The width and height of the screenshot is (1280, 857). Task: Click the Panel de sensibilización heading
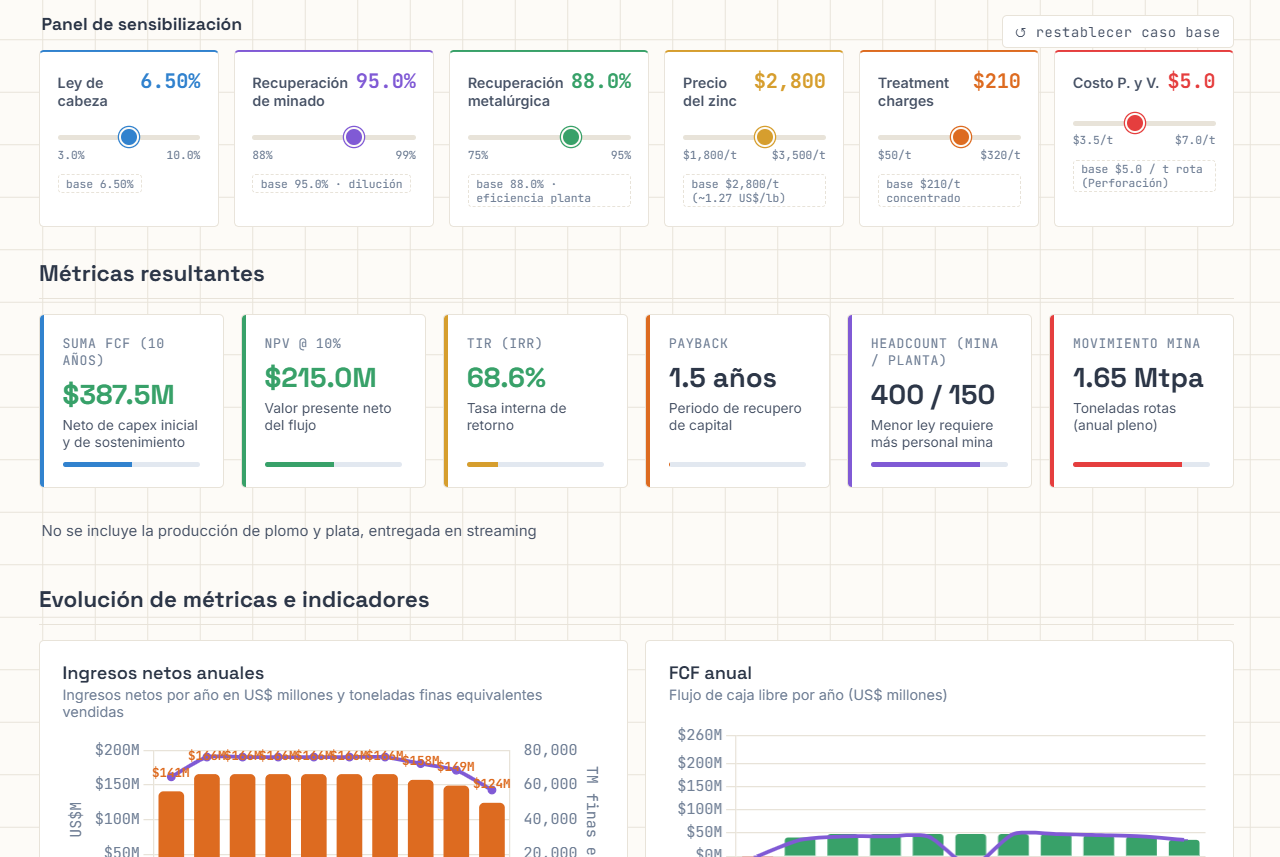[x=141, y=24]
